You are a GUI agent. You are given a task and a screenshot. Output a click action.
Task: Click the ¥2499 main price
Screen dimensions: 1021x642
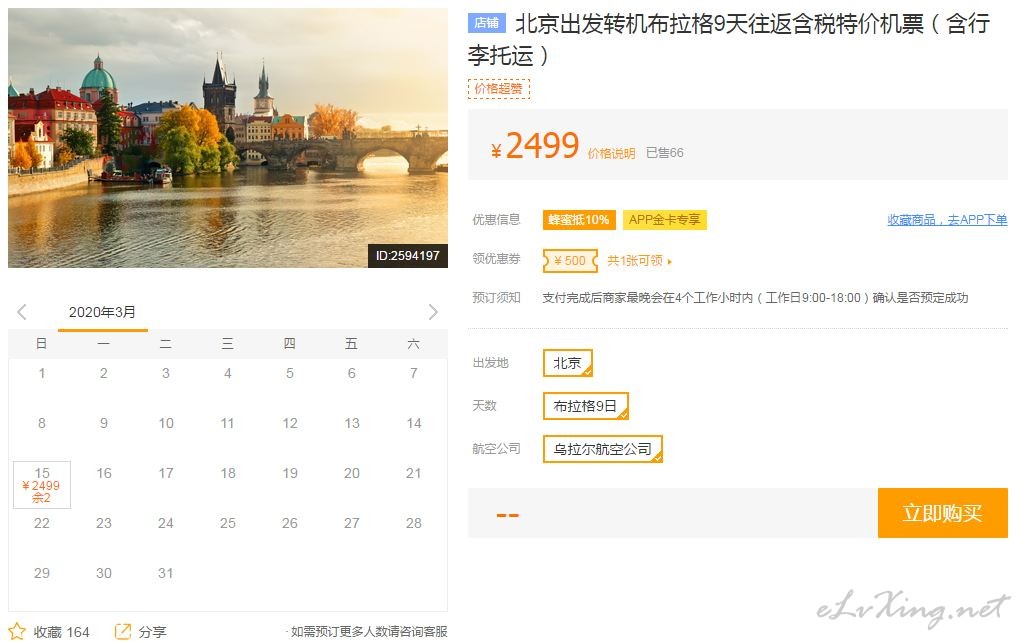535,145
